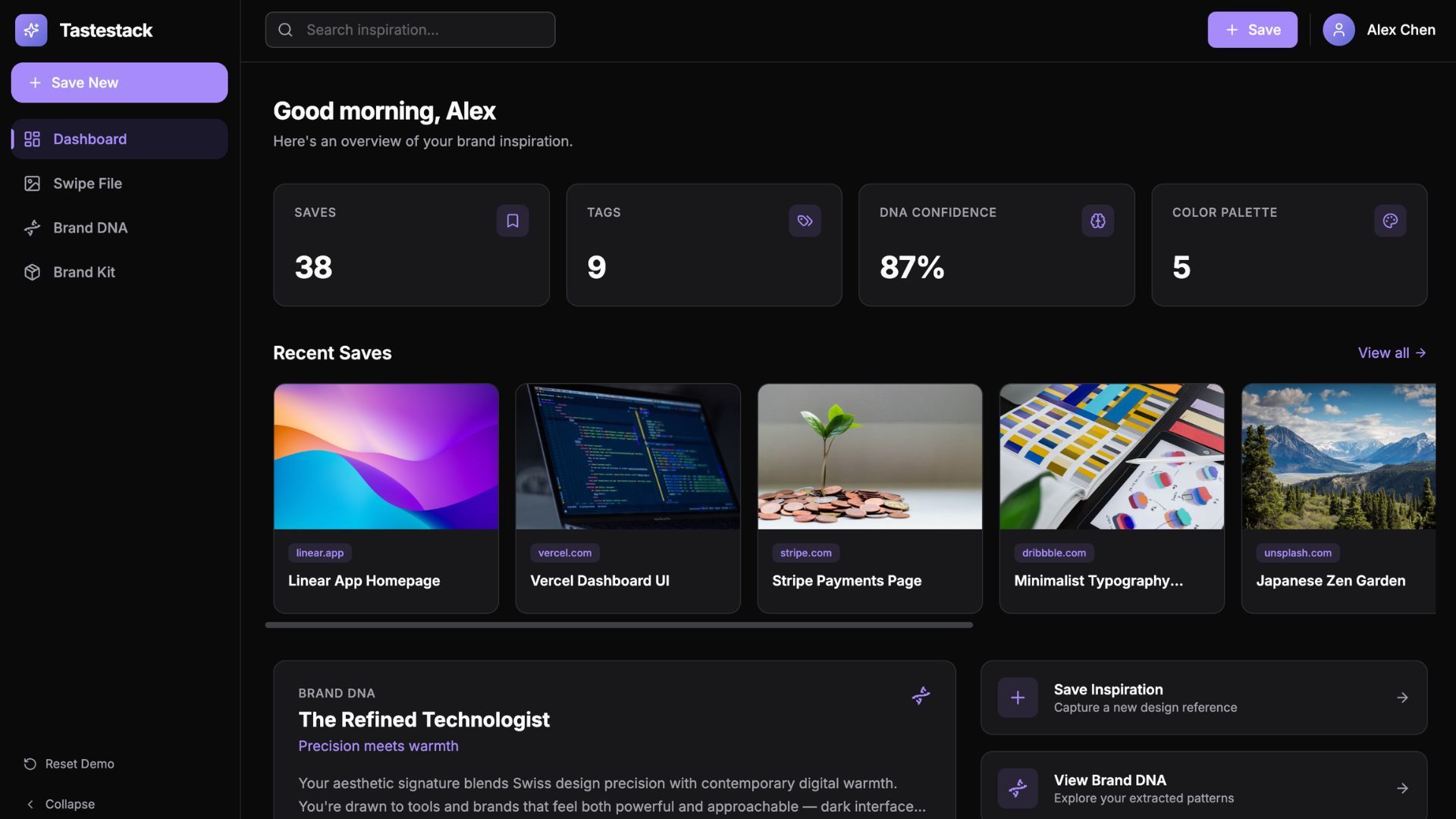Open View Brand DNA arrow
This screenshot has height=819, width=1456.
[x=1402, y=789]
